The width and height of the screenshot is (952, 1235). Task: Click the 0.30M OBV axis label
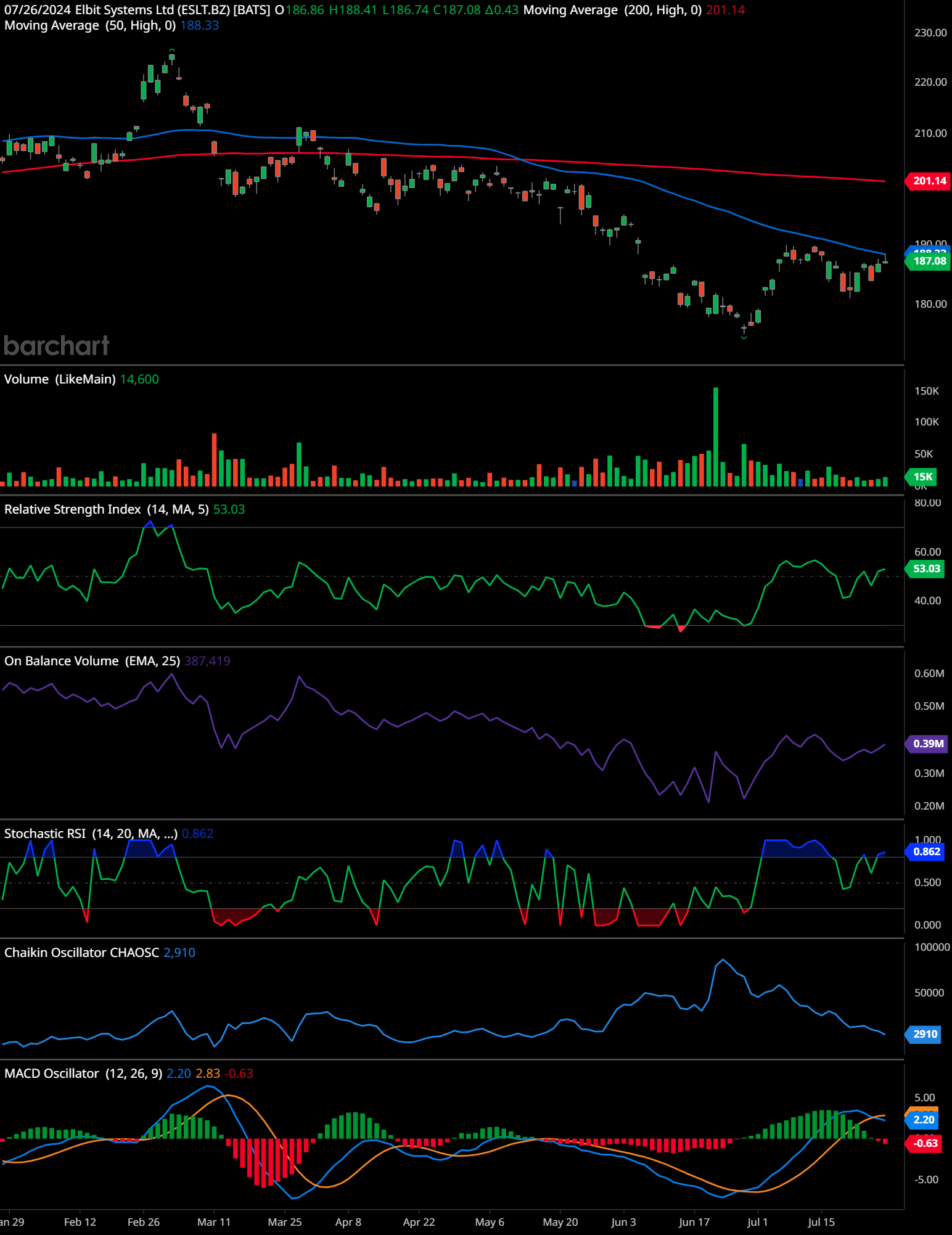[x=929, y=773]
